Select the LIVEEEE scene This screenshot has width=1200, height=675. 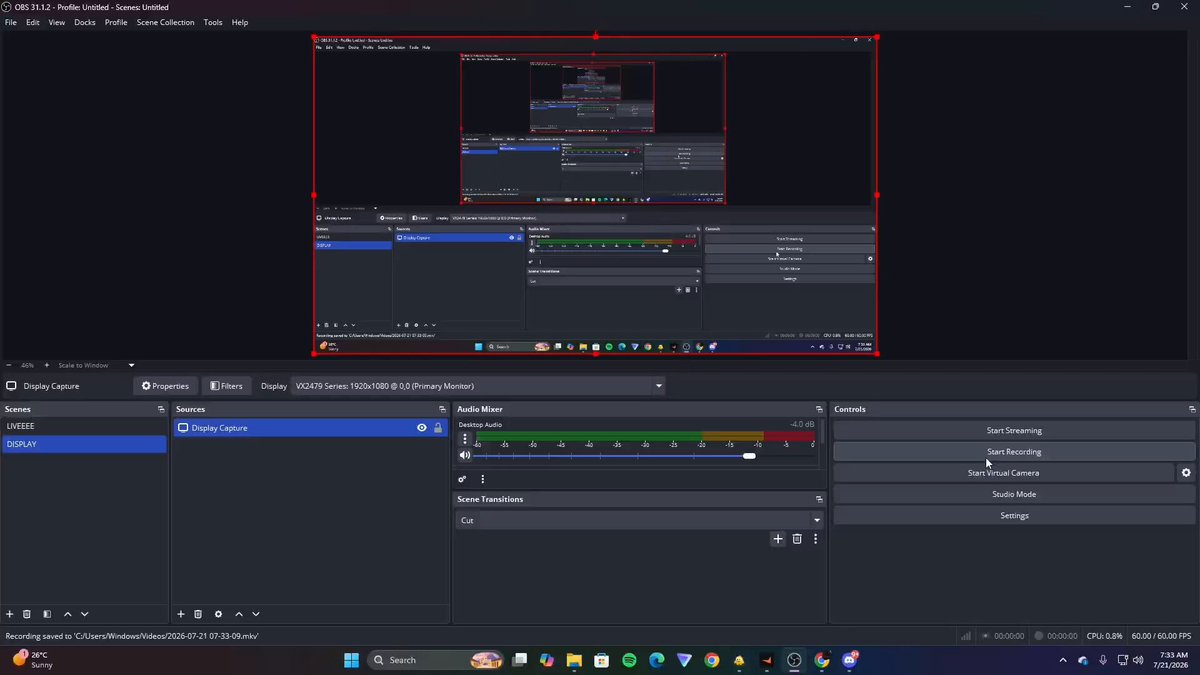click(x=84, y=426)
